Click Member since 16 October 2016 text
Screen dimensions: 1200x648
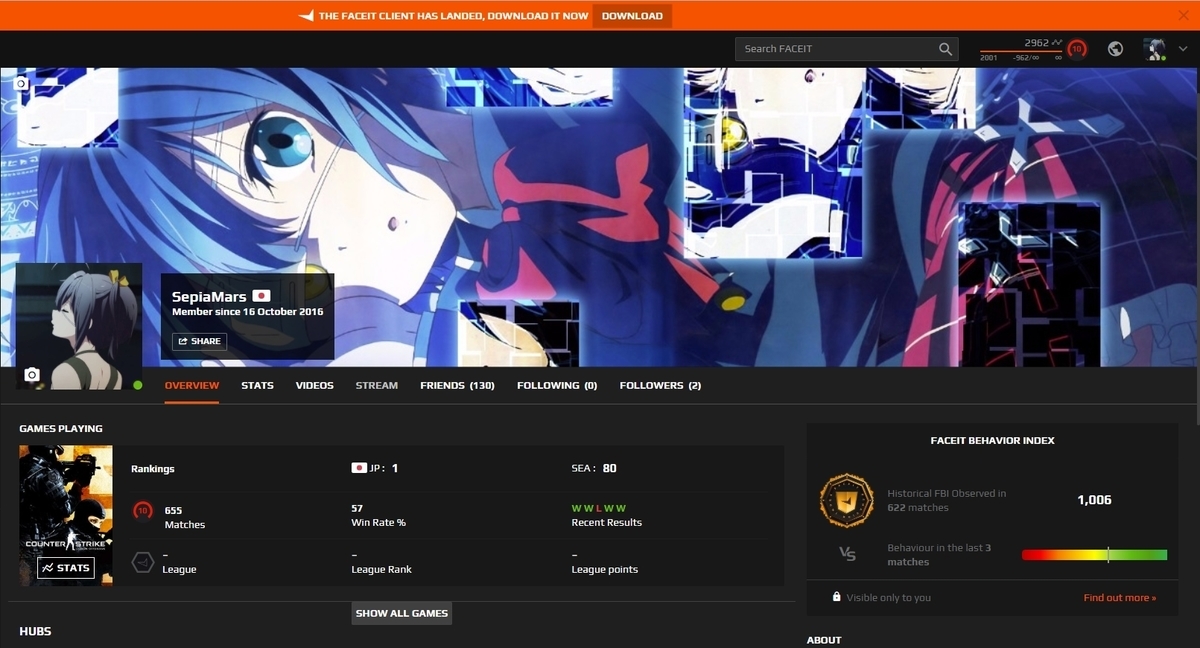coord(247,312)
